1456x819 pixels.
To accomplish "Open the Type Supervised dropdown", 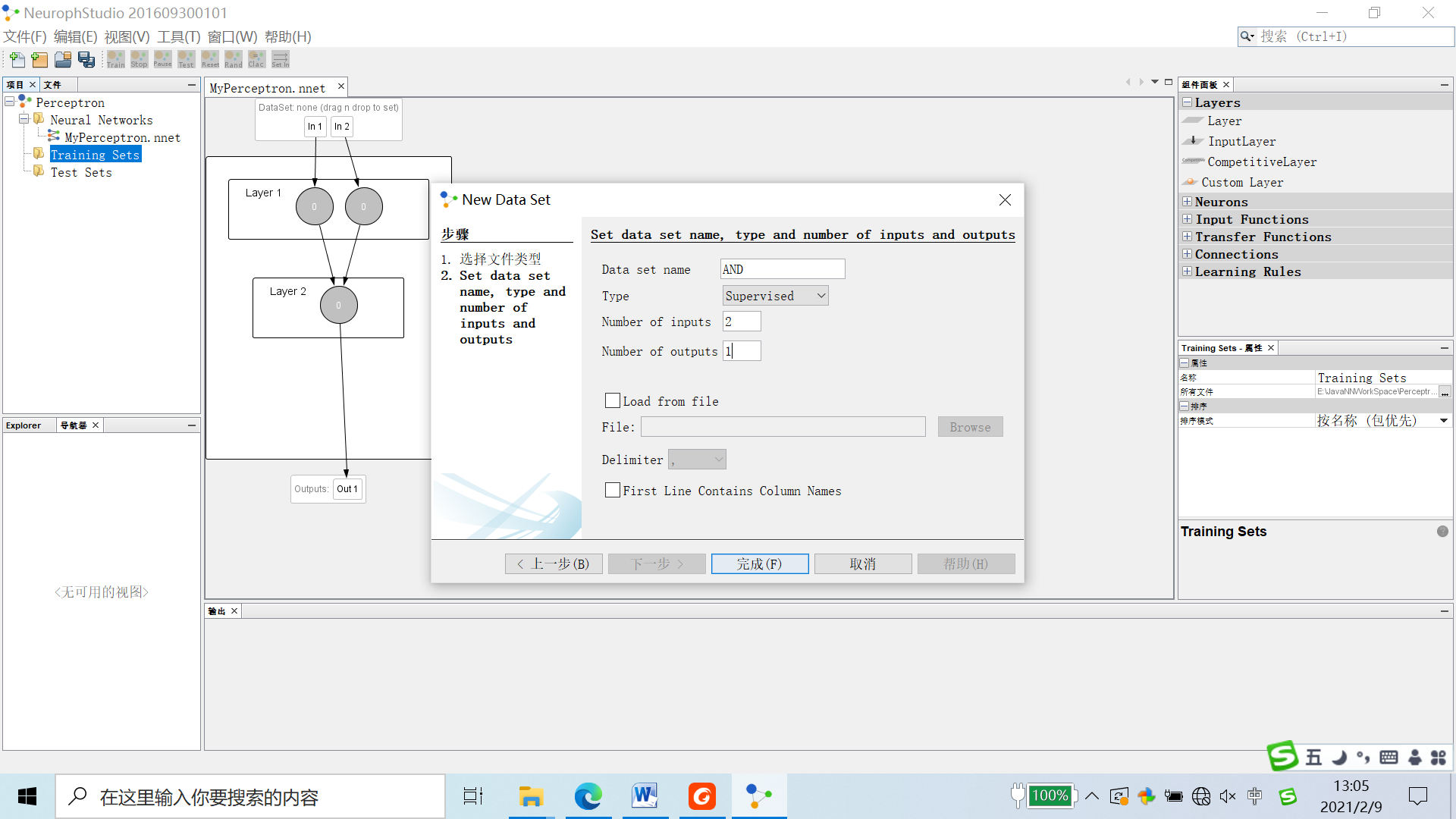I will point(775,296).
